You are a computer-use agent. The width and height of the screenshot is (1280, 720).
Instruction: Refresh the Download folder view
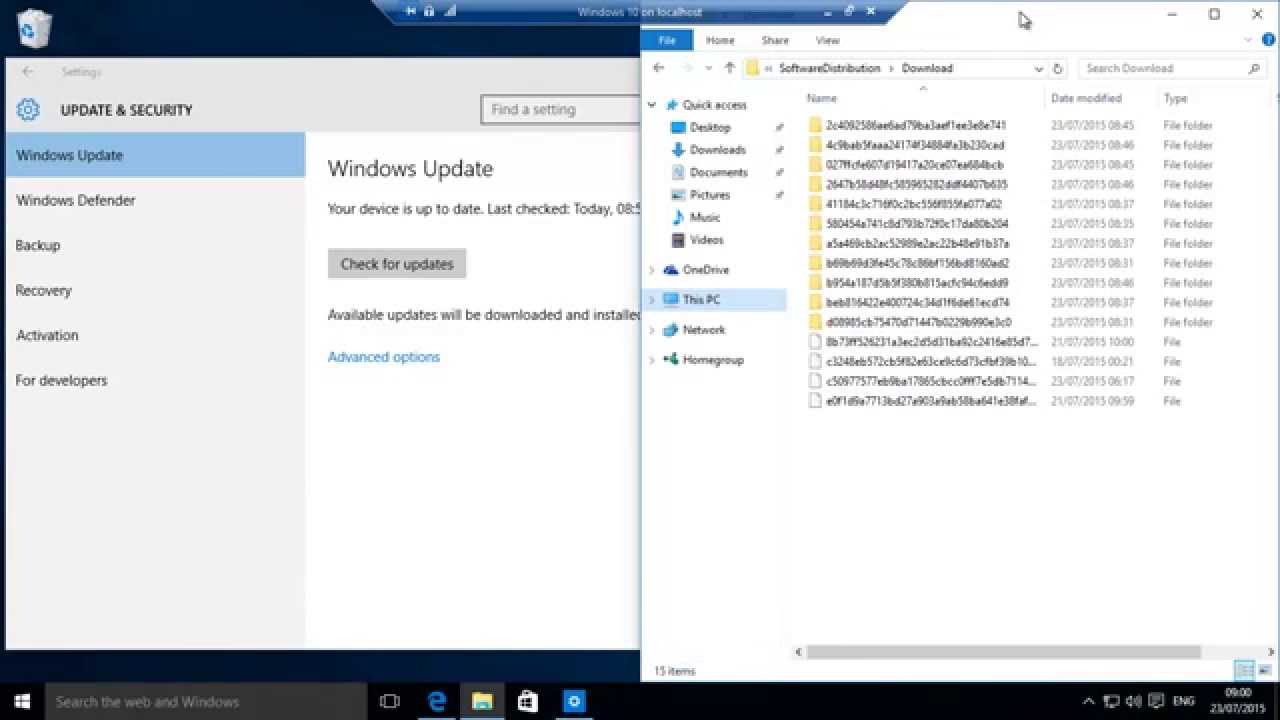pos(1059,68)
